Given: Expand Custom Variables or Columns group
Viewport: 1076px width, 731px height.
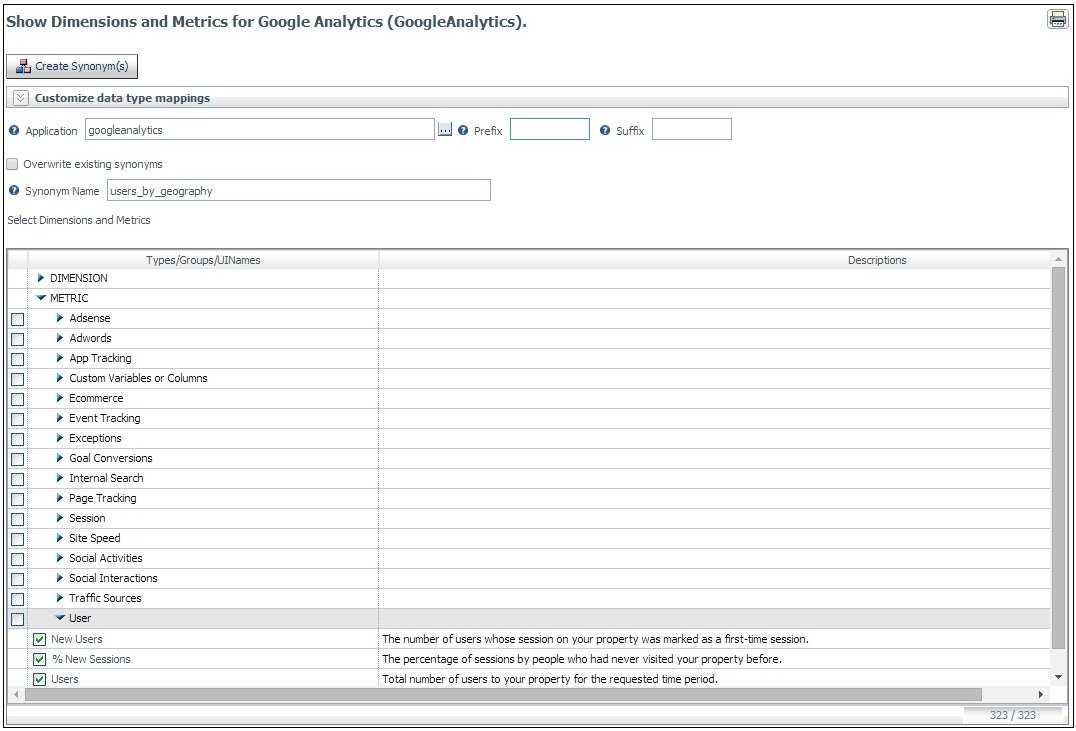Looking at the screenshot, I should pos(60,378).
